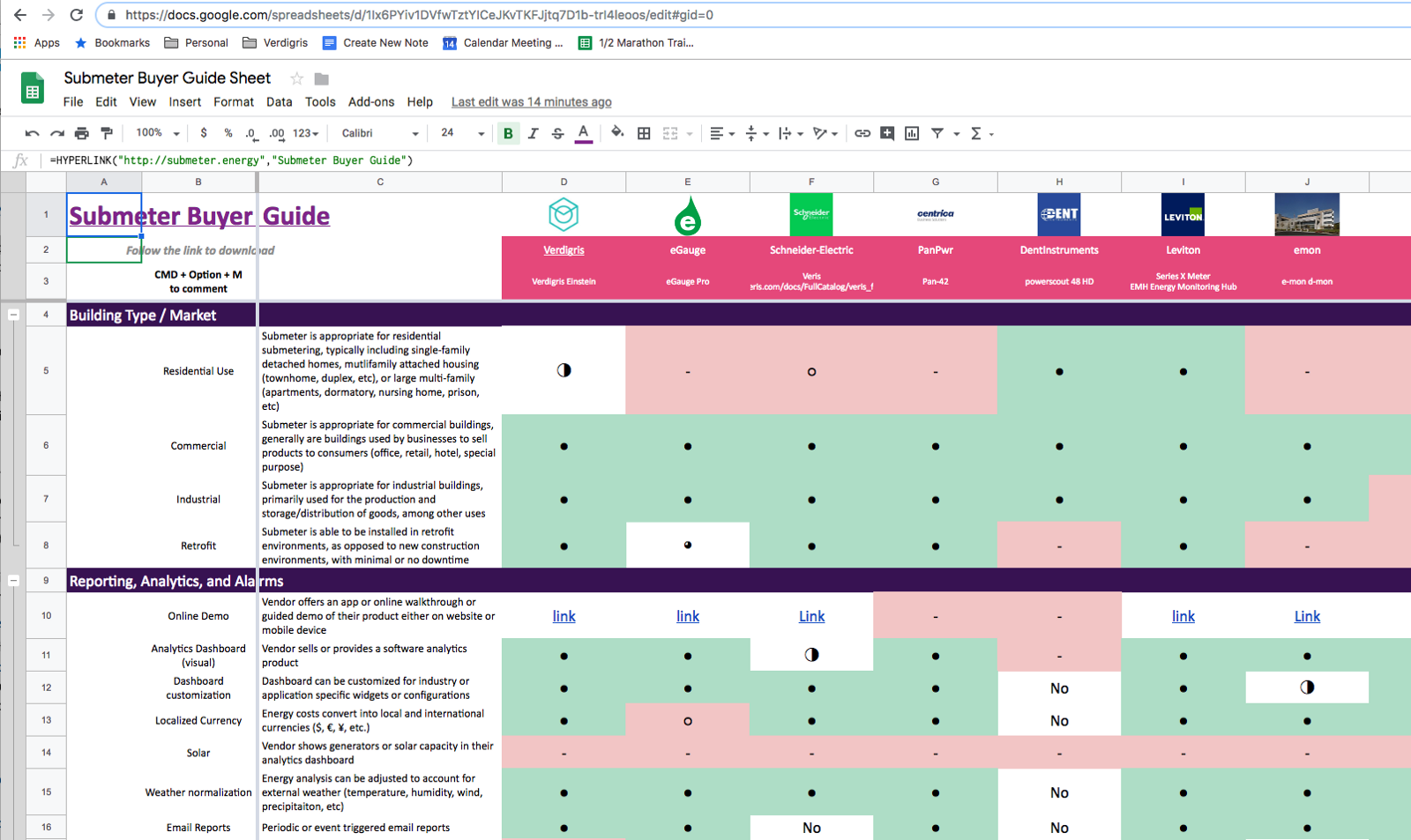The width and height of the screenshot is (1411, 840).
Task: Open vertical align dropdown
Action: 758,133
